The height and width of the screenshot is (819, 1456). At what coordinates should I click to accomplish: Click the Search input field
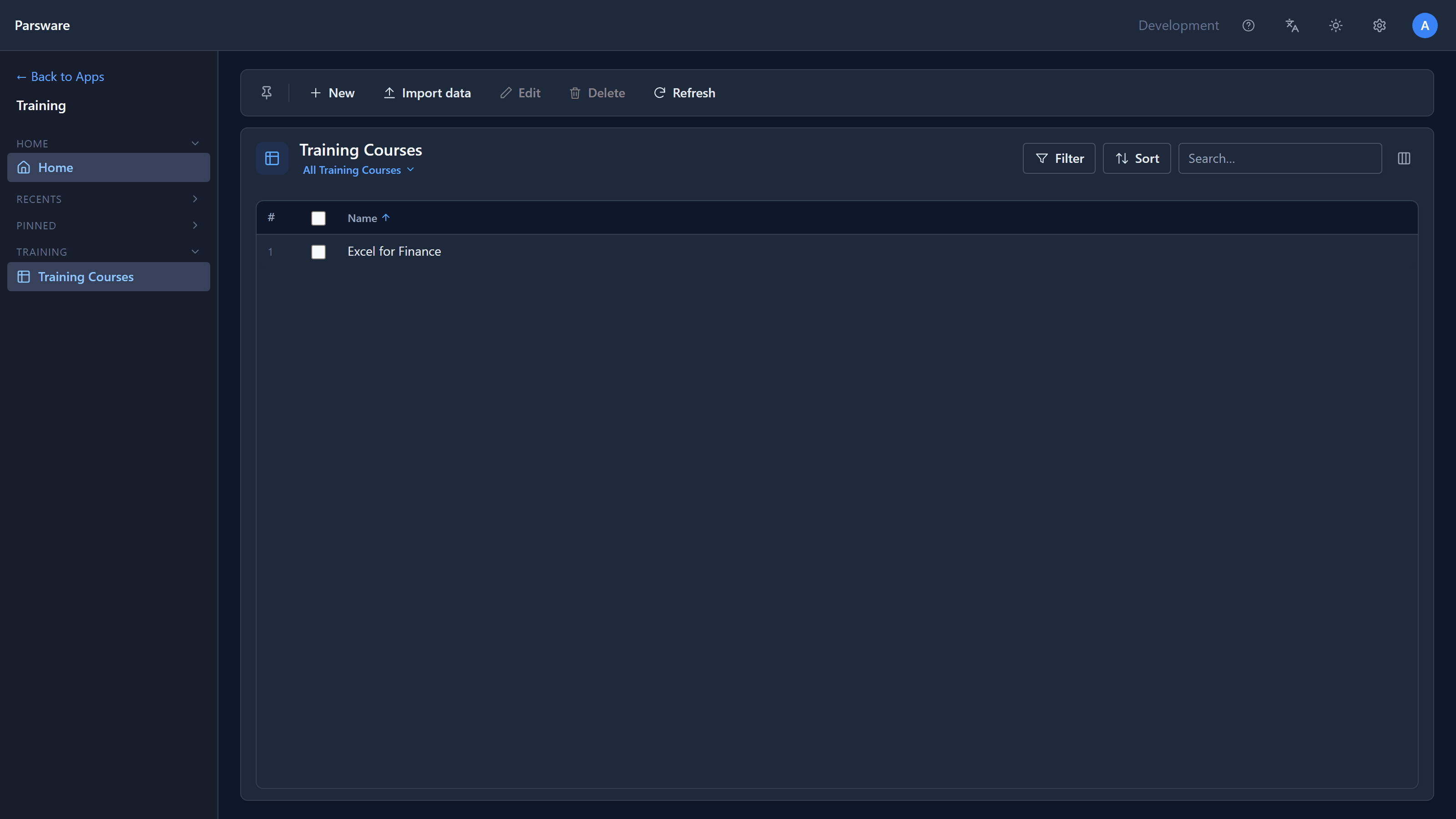click(x=1279, y=158)
